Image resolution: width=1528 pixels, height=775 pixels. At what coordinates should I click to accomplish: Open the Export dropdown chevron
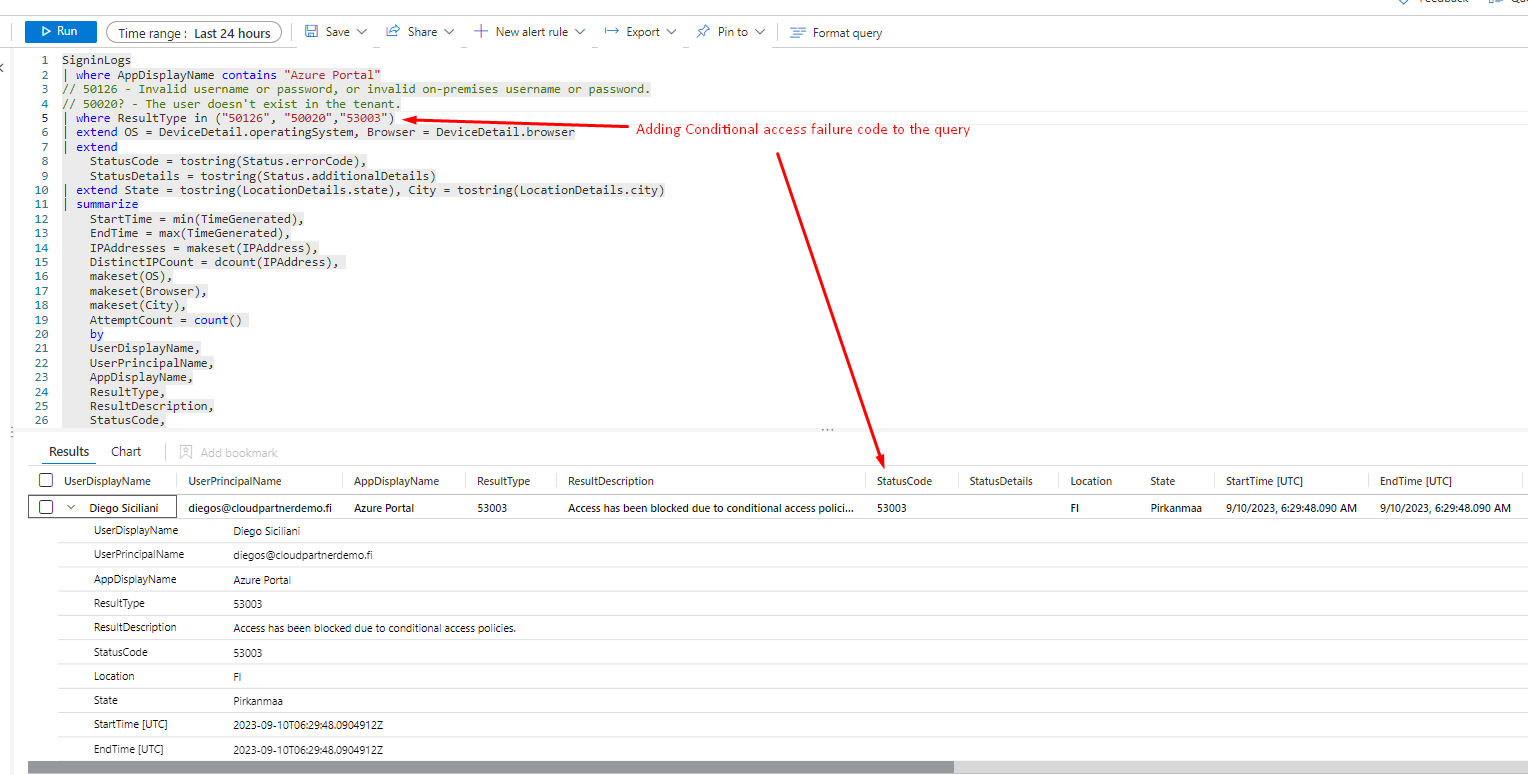(671, 32)
